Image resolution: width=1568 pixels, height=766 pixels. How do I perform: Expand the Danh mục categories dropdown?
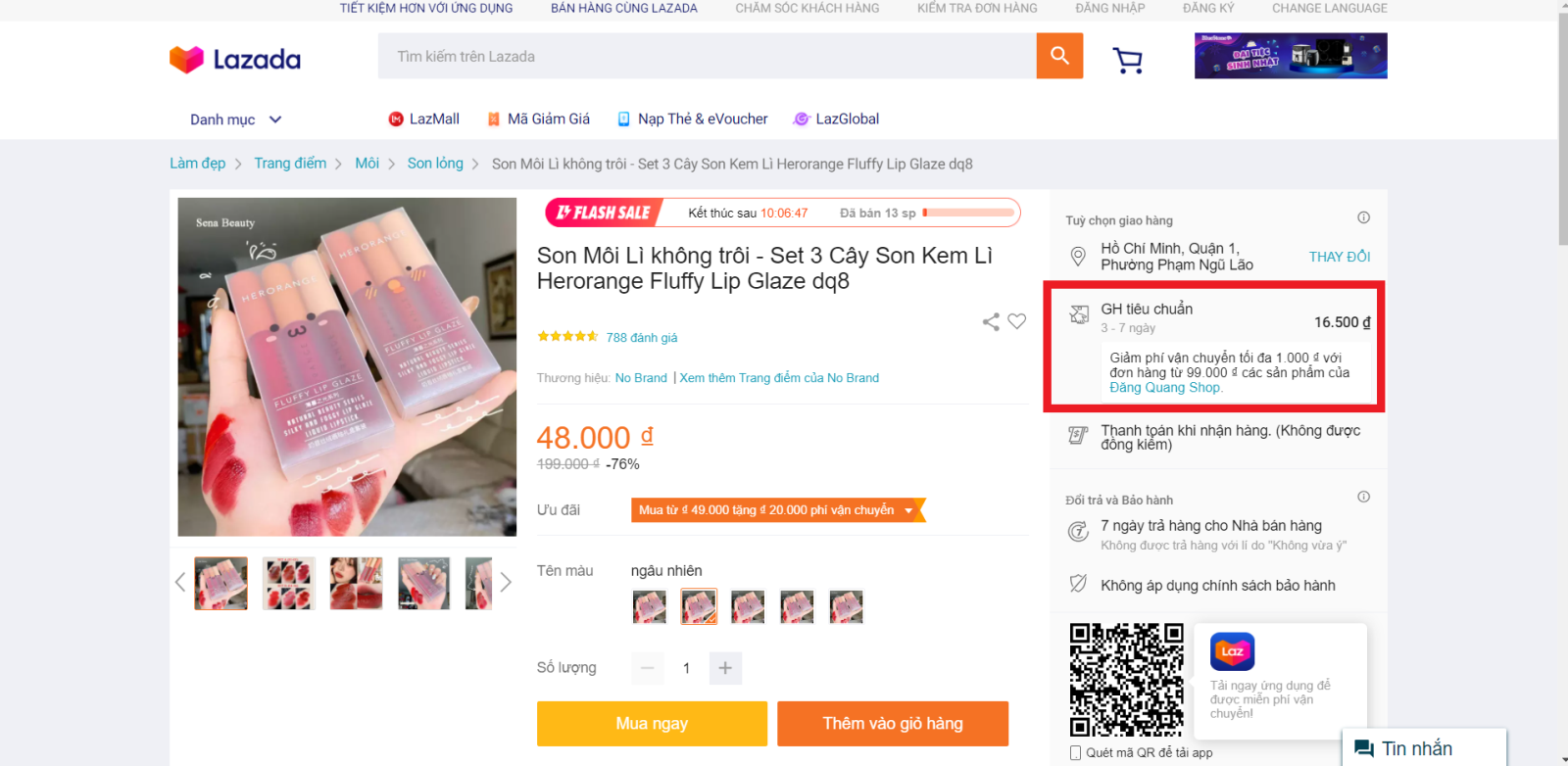236,120
